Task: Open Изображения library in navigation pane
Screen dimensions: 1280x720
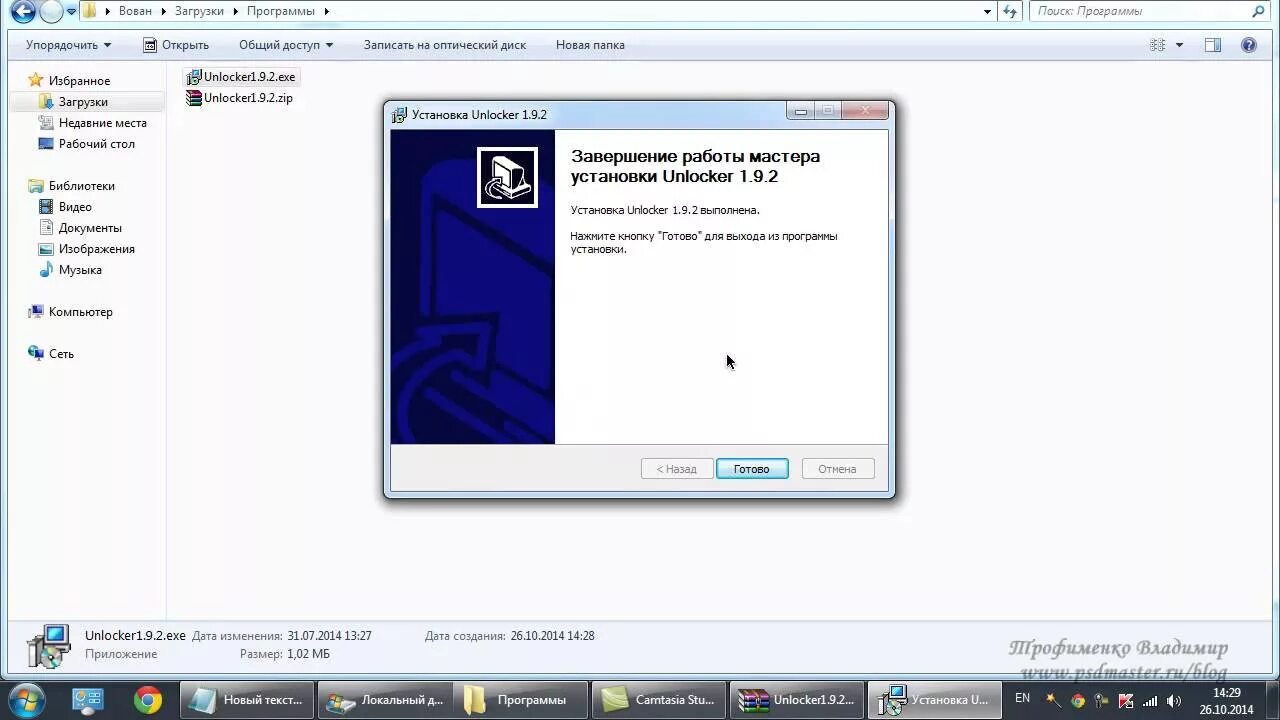Action: click(x=96, y=249)
